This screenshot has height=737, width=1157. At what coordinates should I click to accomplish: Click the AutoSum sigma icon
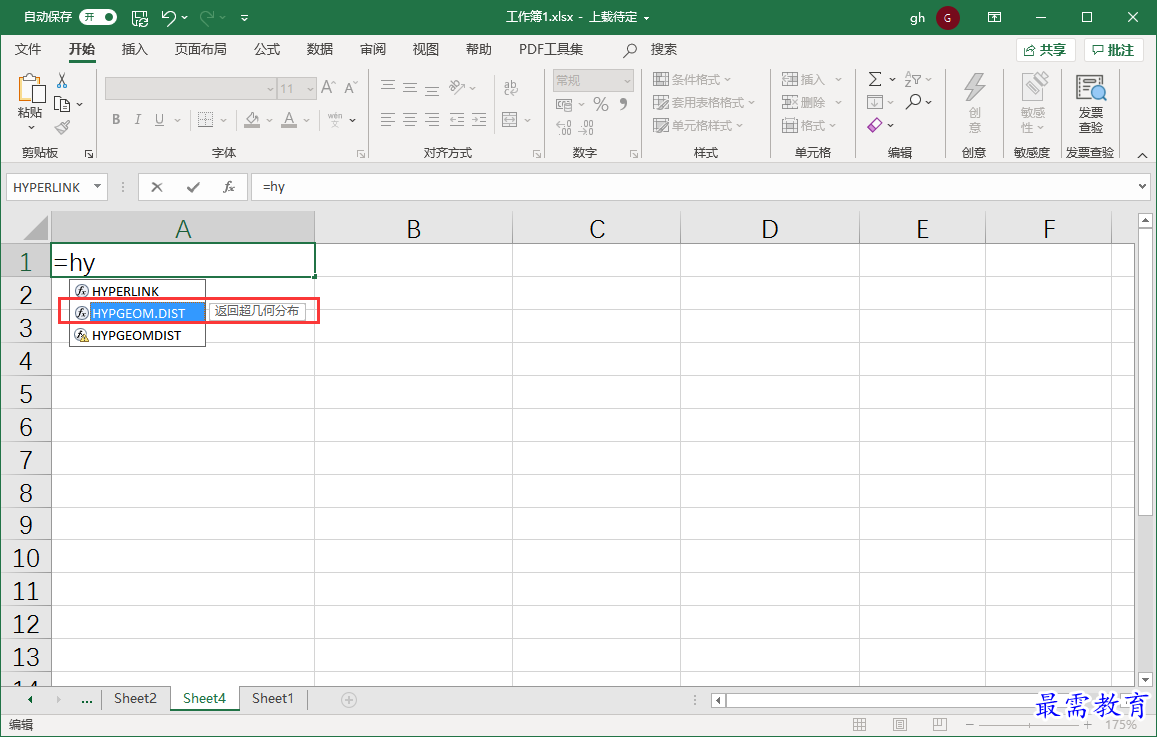(875, 79)
